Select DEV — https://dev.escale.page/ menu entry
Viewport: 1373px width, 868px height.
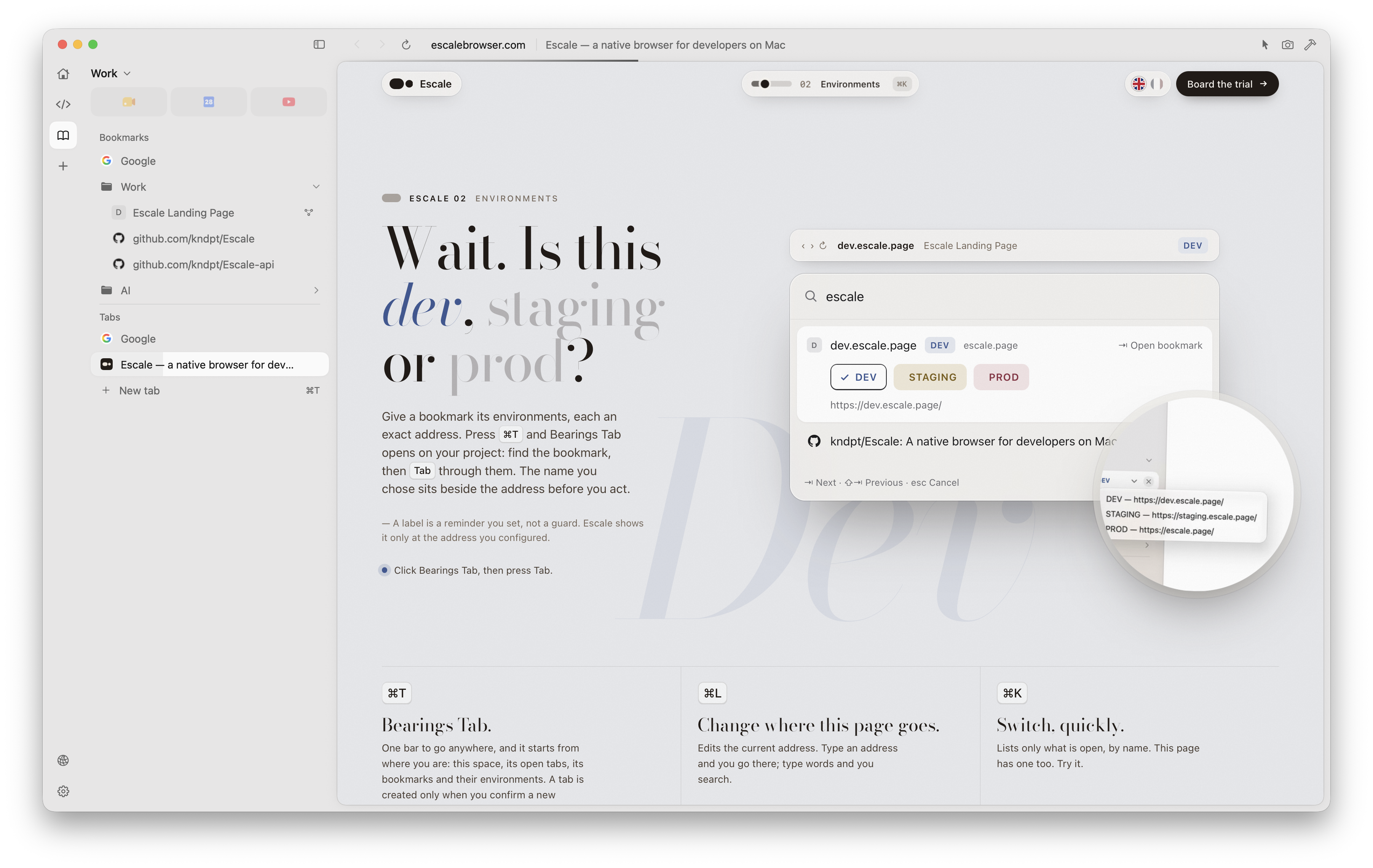(1164, 500)
